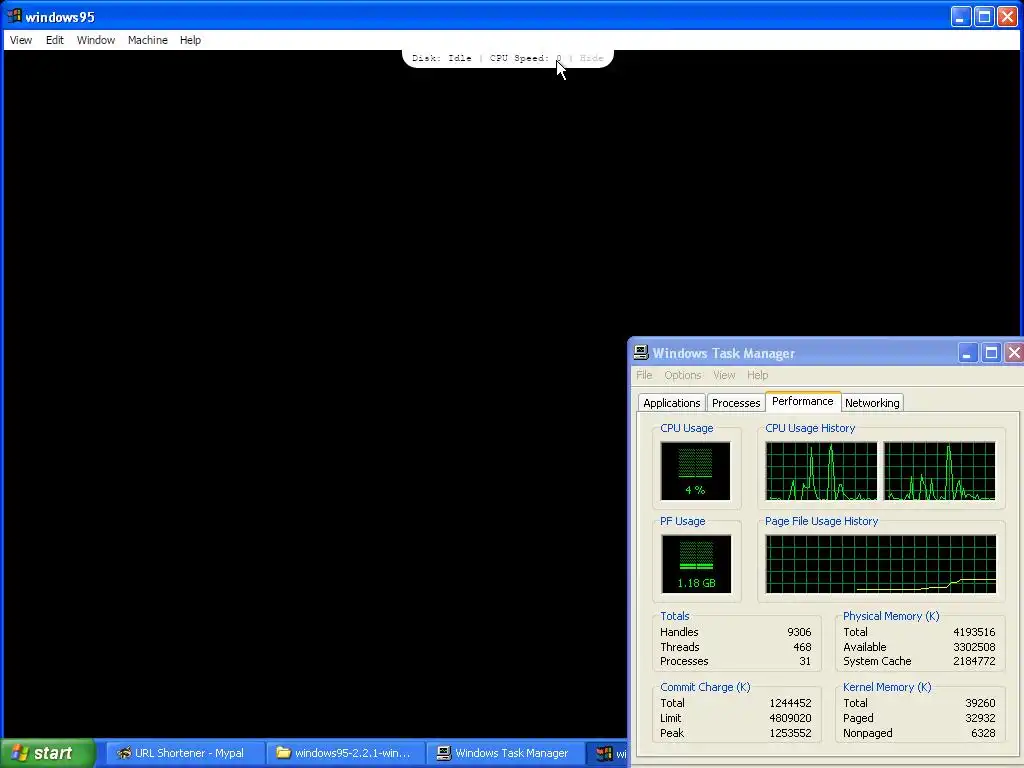Click the Task Manager title bar icon

point(641,353)
